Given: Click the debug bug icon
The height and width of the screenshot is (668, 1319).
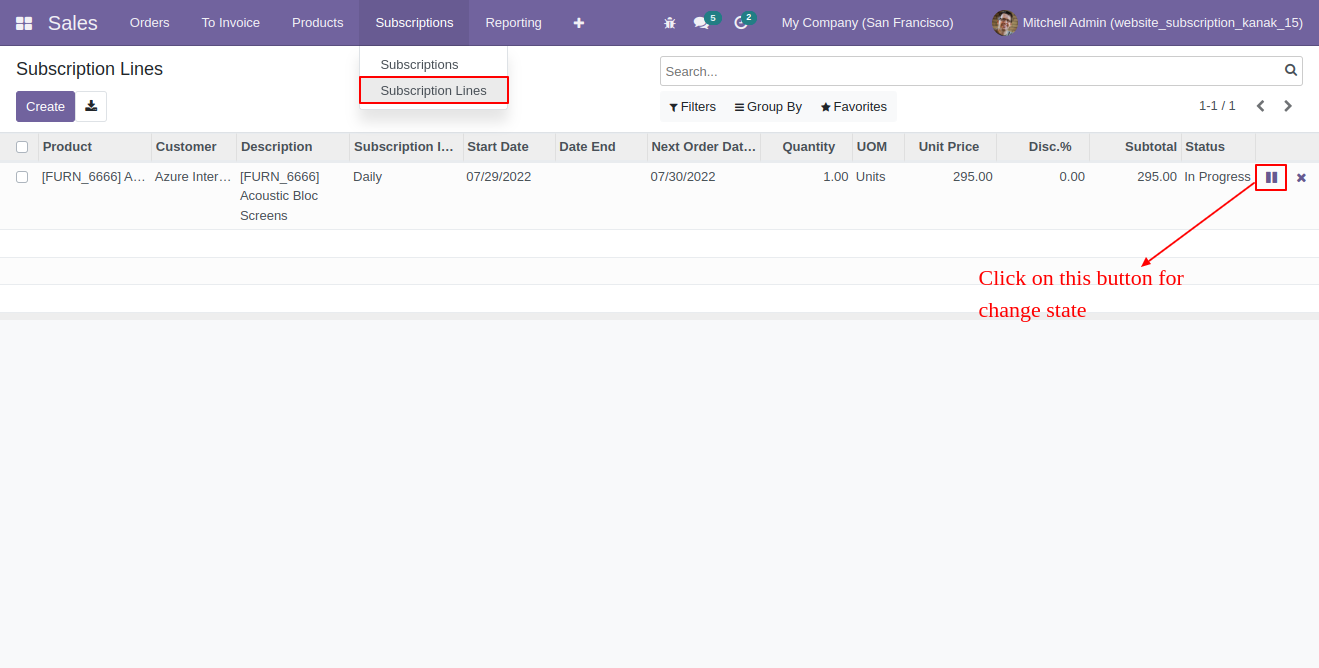Looking at the screenshot, I should point(670,23).
